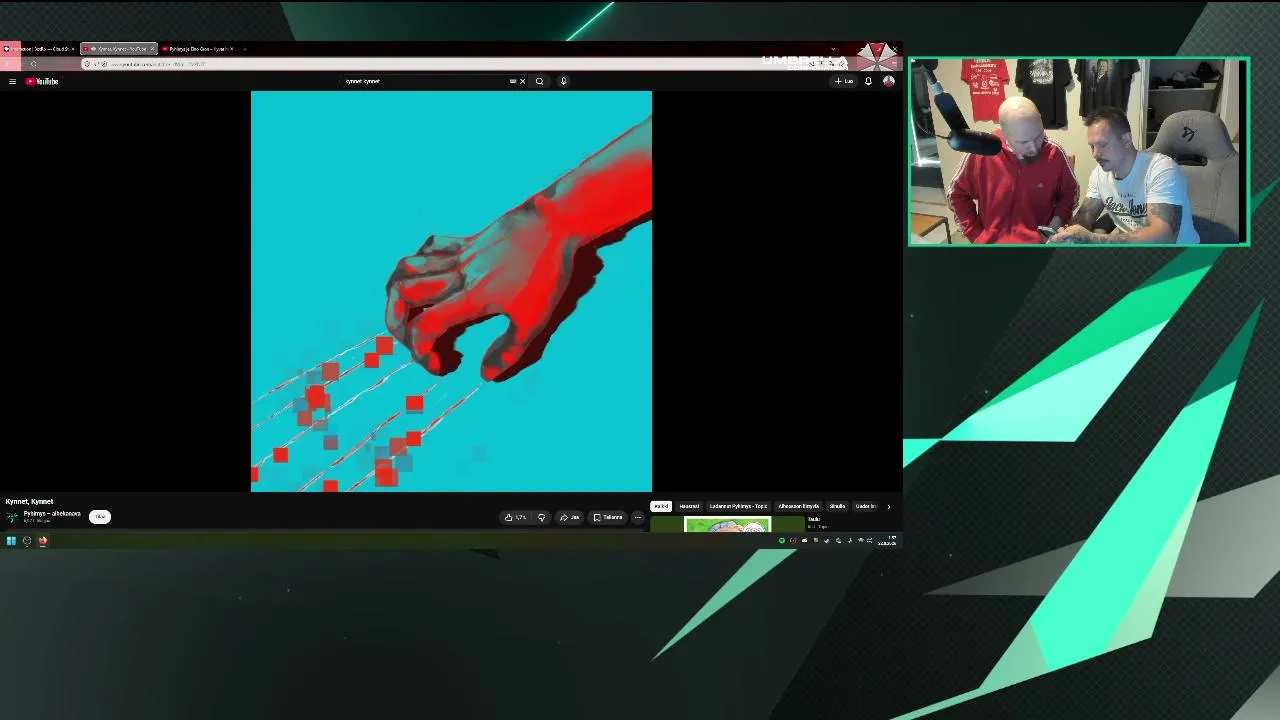Show more filter chips with right arrow
The height and width of the screenshot is (720, 1280).
888,506
